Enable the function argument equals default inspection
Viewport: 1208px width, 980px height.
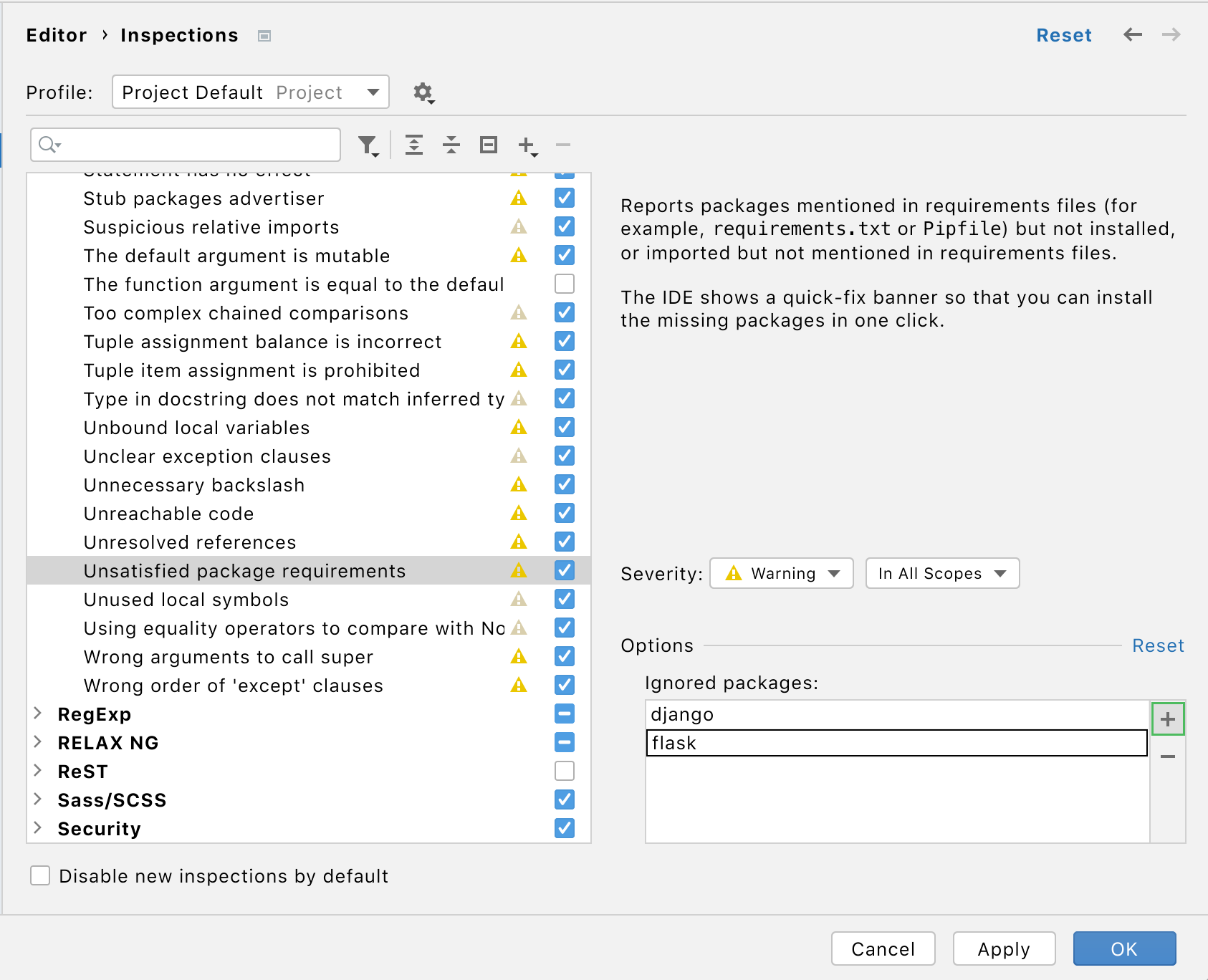pos(564,284)
